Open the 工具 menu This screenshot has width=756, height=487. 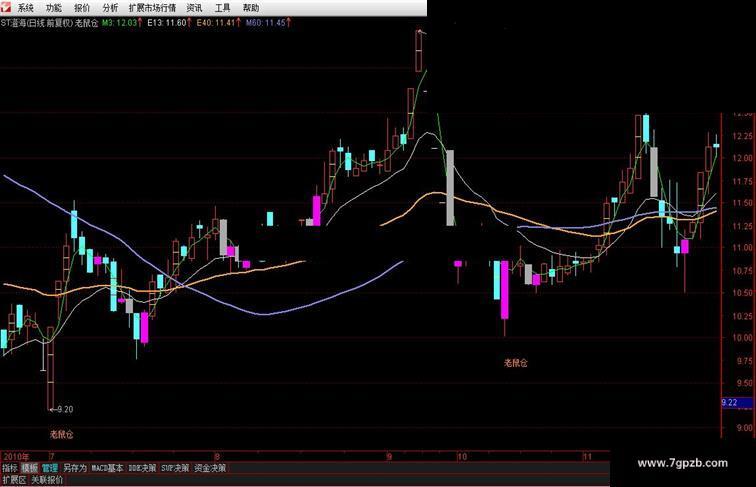222,8
